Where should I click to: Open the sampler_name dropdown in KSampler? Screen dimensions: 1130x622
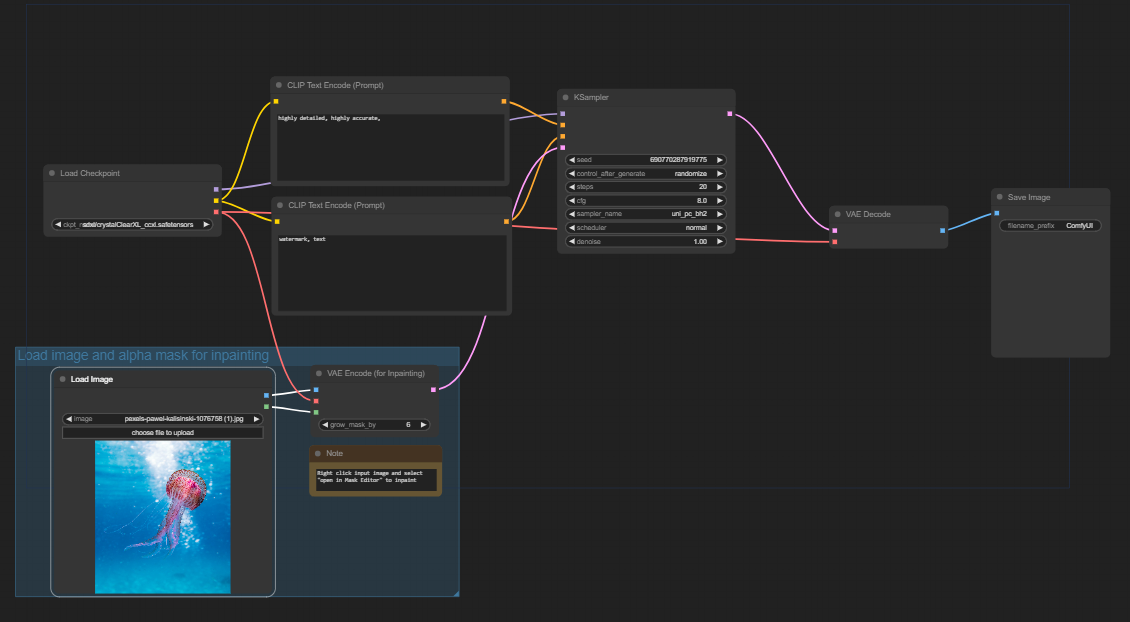(x=645, y=213)
